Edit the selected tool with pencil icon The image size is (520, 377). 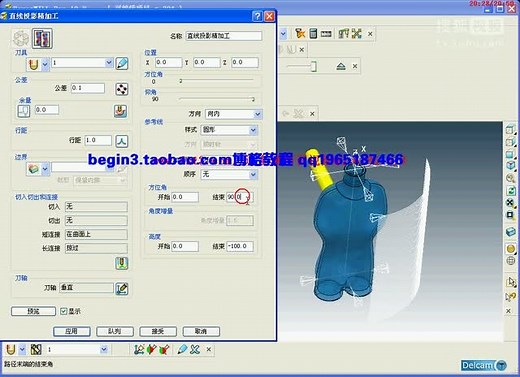coord(122,63)
